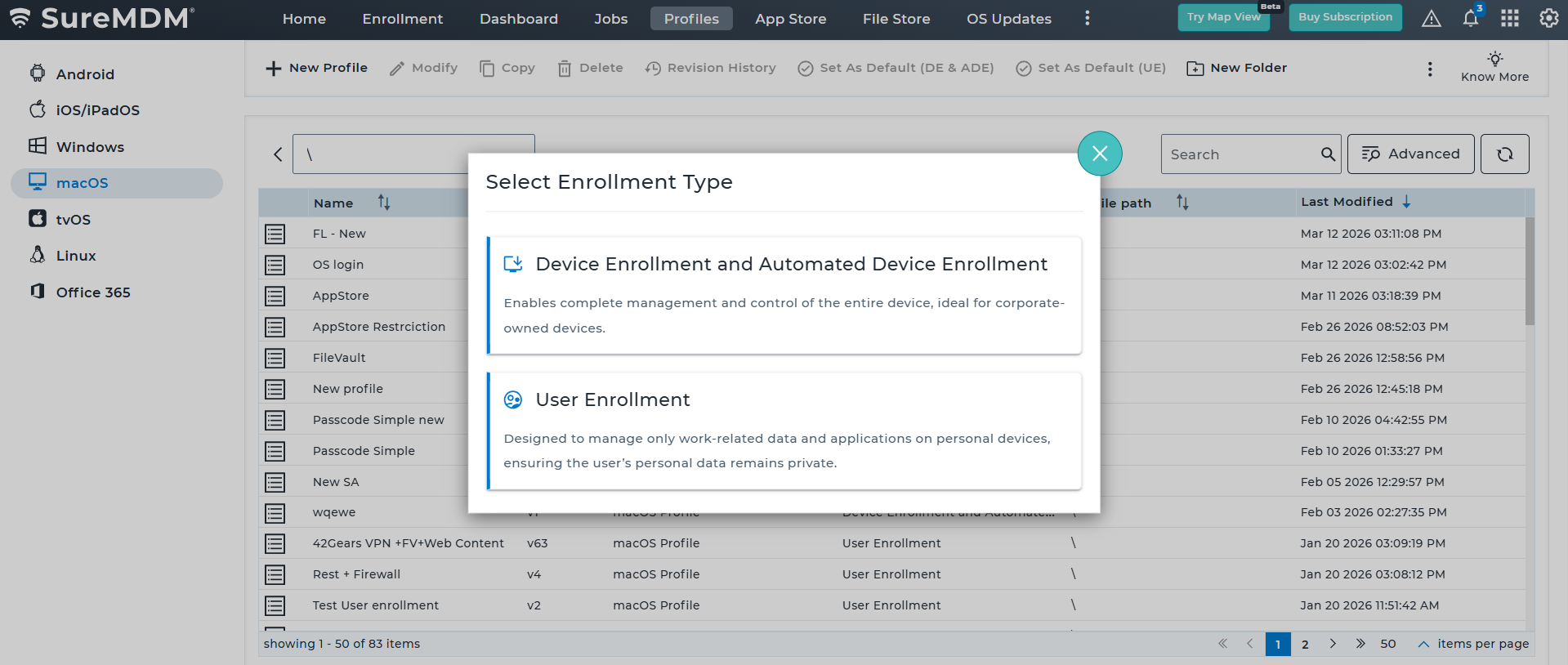Expand the top navigation more-options menu
The width and height of the screenshot is (1568, 665).
1087,19
